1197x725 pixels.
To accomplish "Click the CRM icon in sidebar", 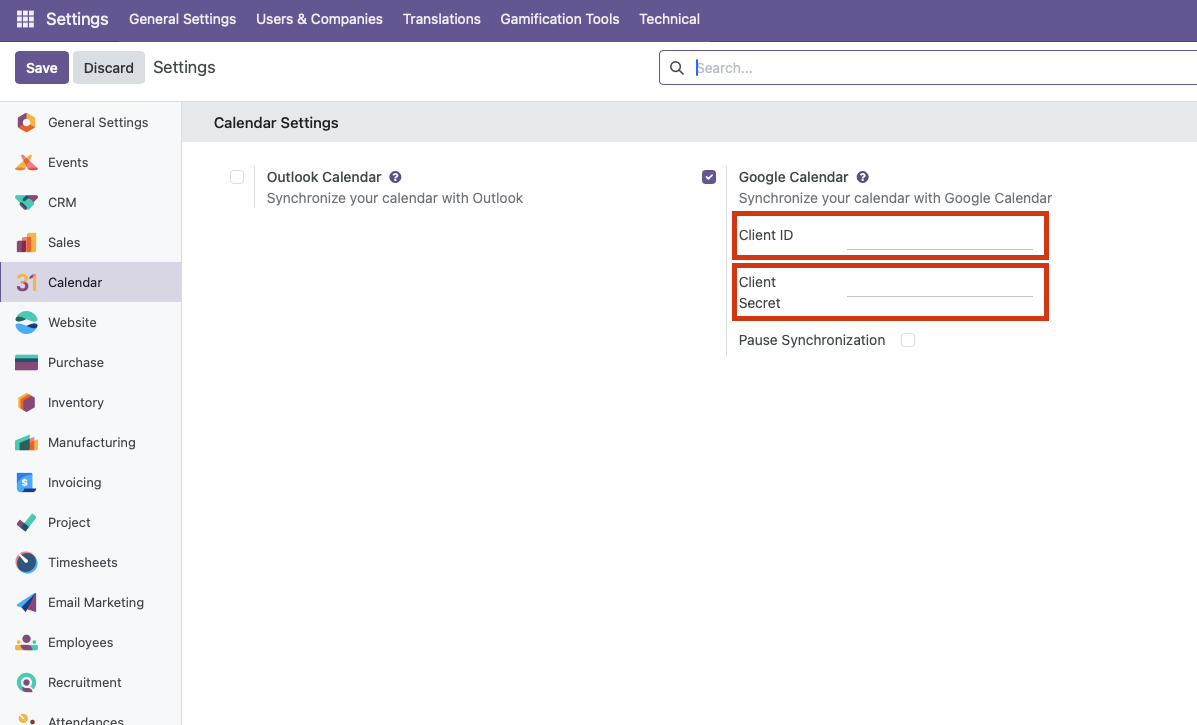I will [27, 203].
